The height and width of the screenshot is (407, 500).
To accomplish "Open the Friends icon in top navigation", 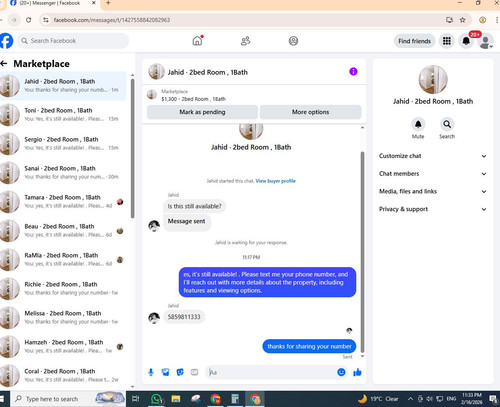I will (246, 41).
